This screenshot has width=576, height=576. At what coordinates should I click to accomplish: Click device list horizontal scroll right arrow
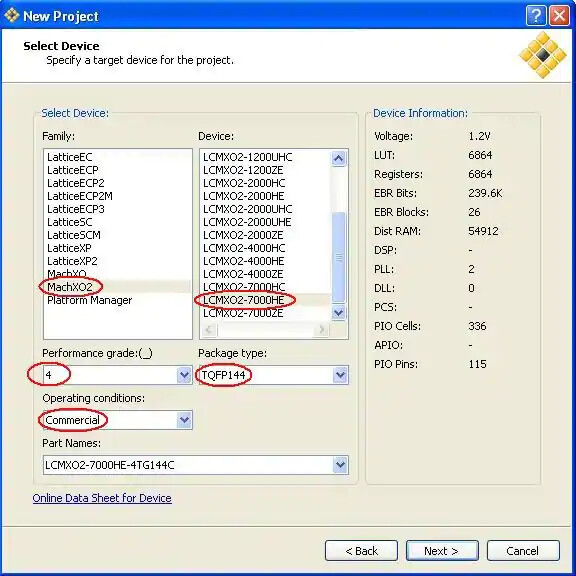[322, 330]
